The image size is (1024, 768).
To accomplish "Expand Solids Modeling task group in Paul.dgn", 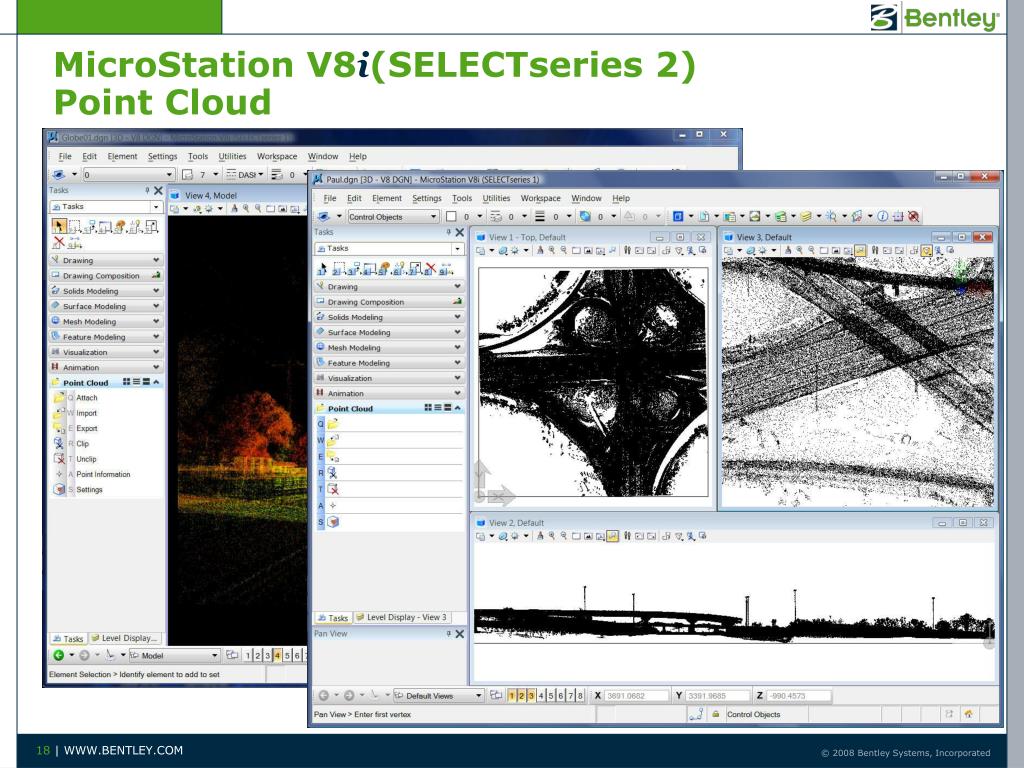I will click(x=389, y=317).
